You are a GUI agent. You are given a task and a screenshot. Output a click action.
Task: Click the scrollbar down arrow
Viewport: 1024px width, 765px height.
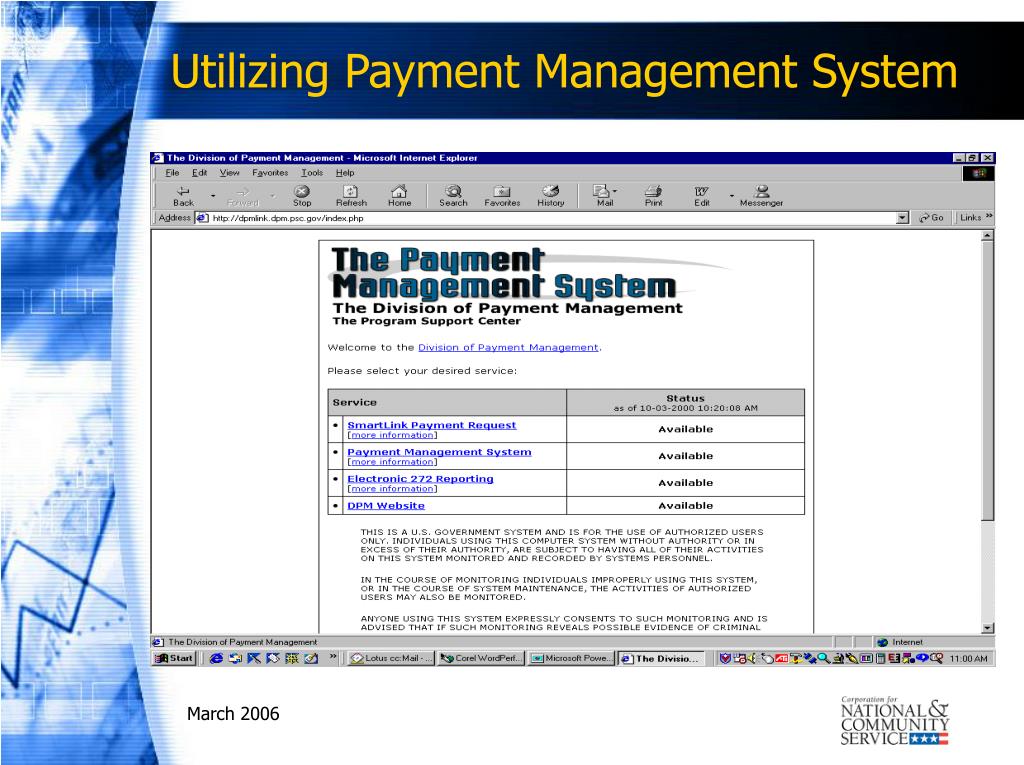click(x=987, y=628)
